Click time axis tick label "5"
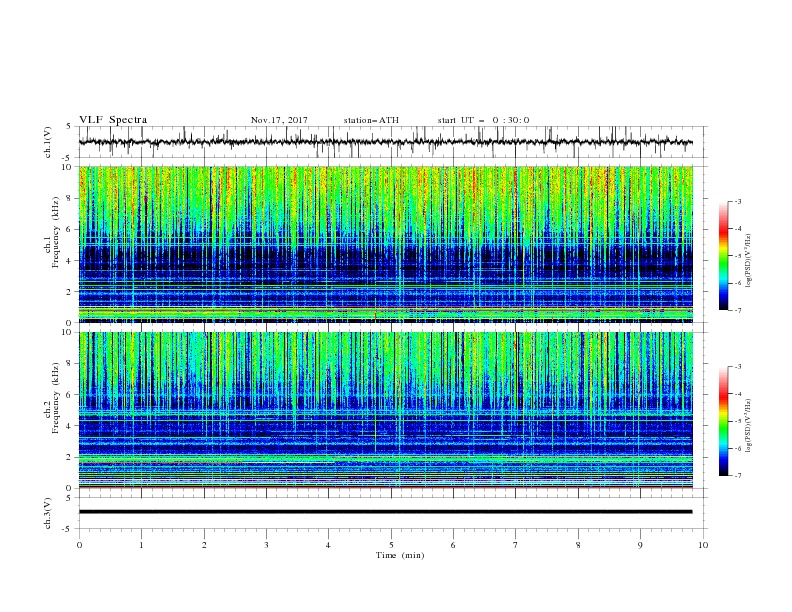The height and width of the screenshot is (612, 792). pyautogui.click(x=391, y=545)
